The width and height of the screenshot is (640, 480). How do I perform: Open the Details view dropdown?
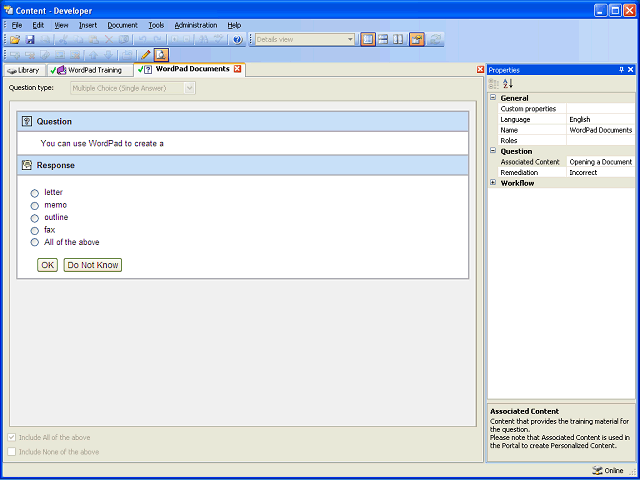coord(350,40)
